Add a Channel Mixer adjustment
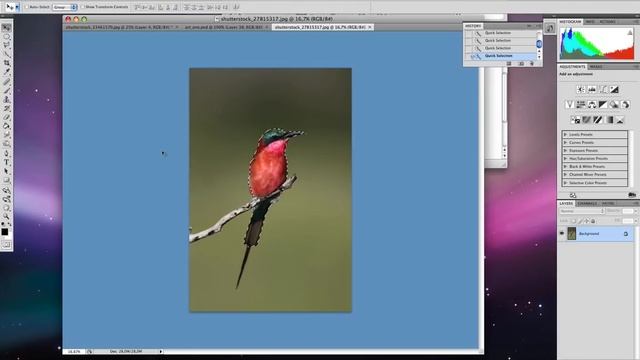This screenshot has width=640, height=360. [625, 104]
